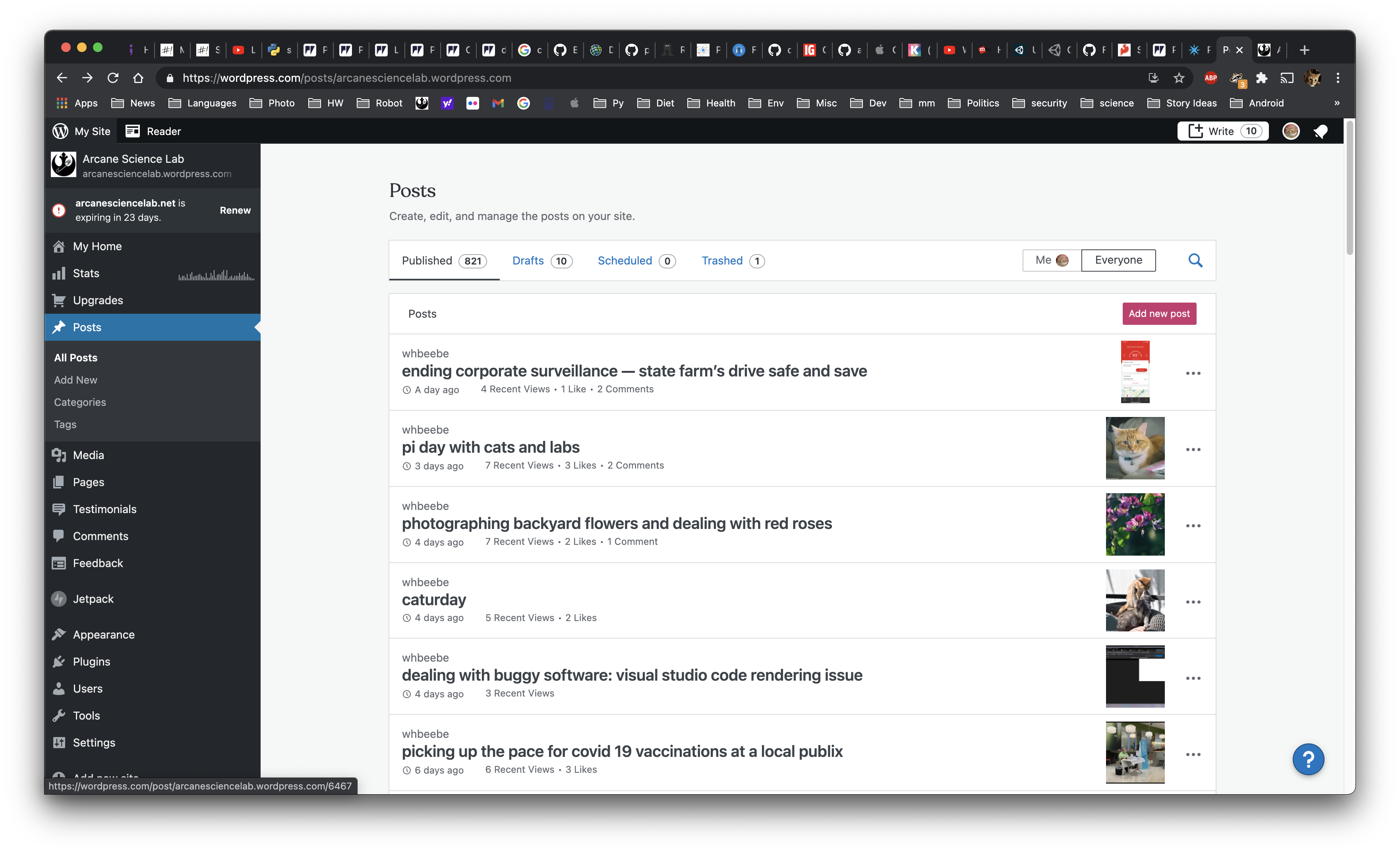Screen dimensions: 1400x853
Task: Click the Add new post button
Action: tap(1159, 313)
